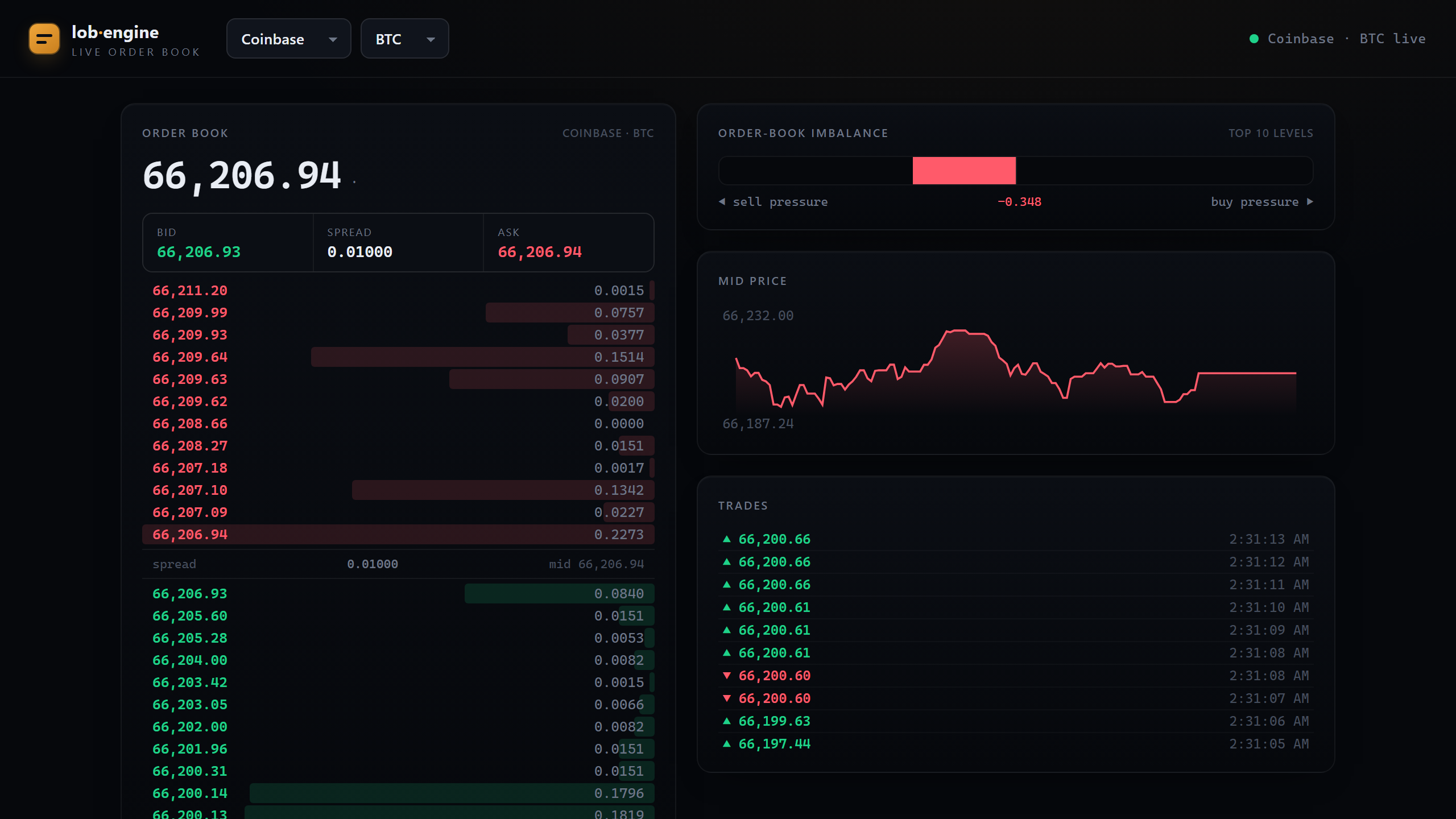Click the lob-engine orange logo icon

(x=44, y=39)
